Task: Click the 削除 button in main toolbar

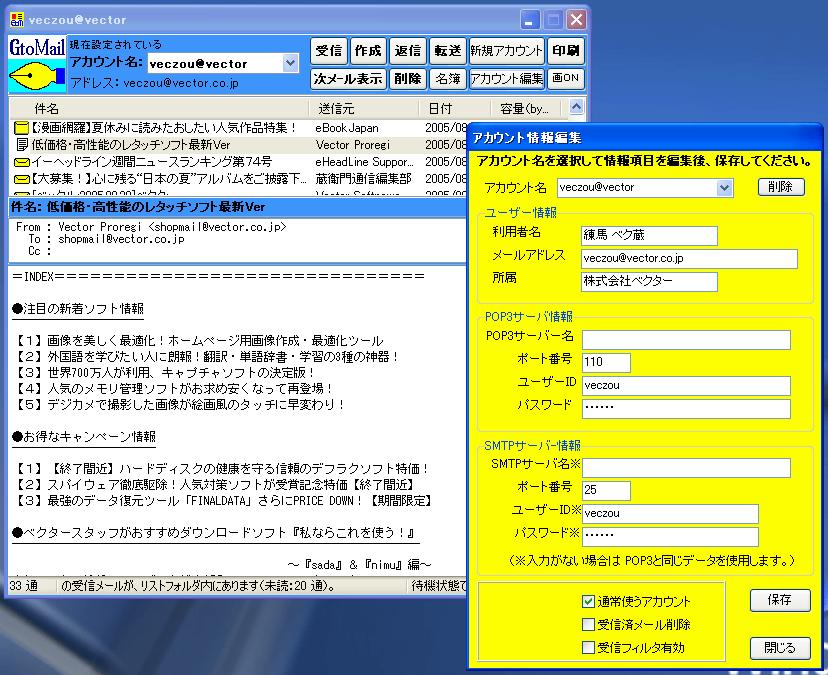Action: pos(408,79)
